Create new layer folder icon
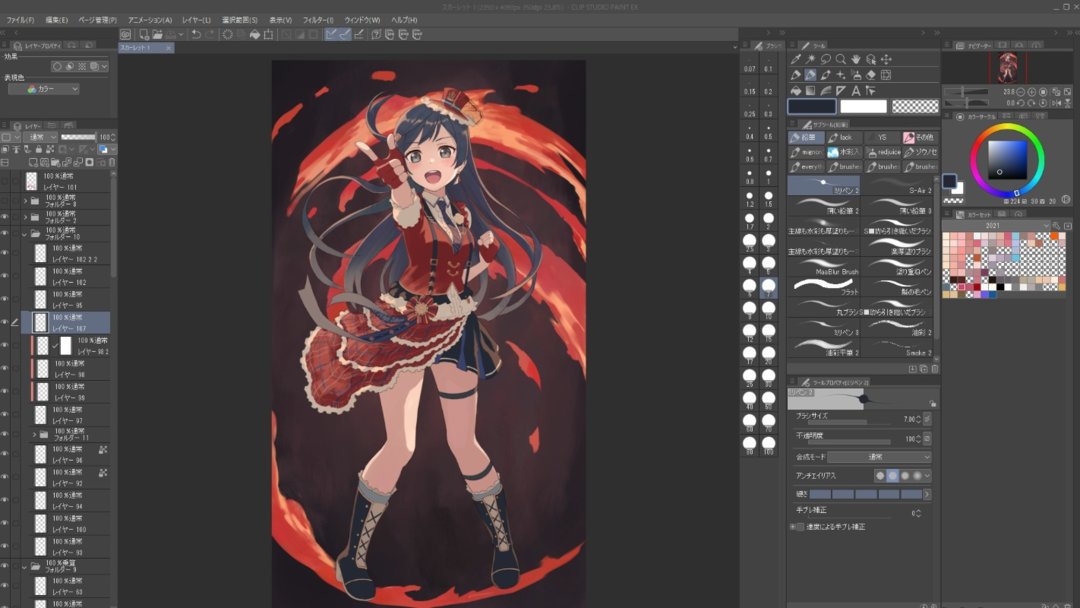Viewport: 1080px width, 608px height. coord(56,163)
